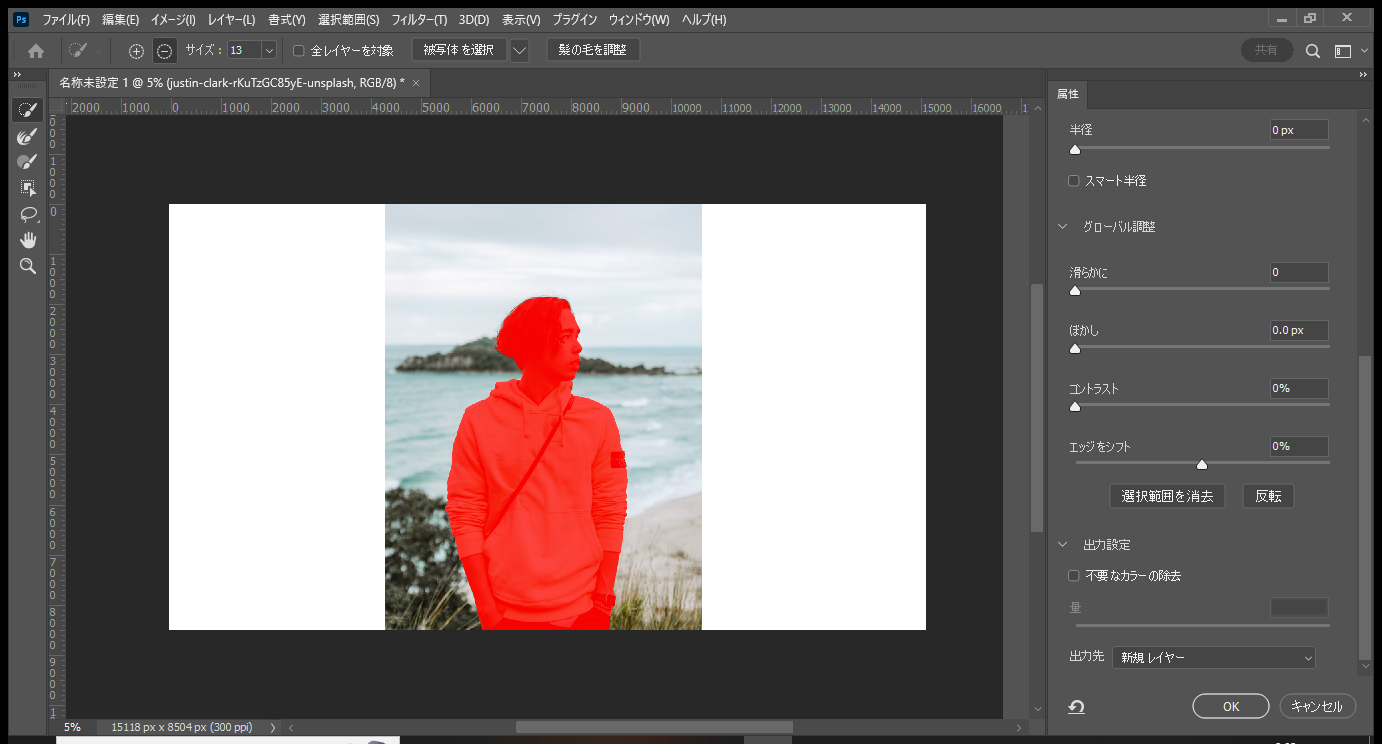Image resolution: width=1382 pixels, height=744 pixels.
Task: Select the Brush tool in the left toolbar
Action: [28, 161]
